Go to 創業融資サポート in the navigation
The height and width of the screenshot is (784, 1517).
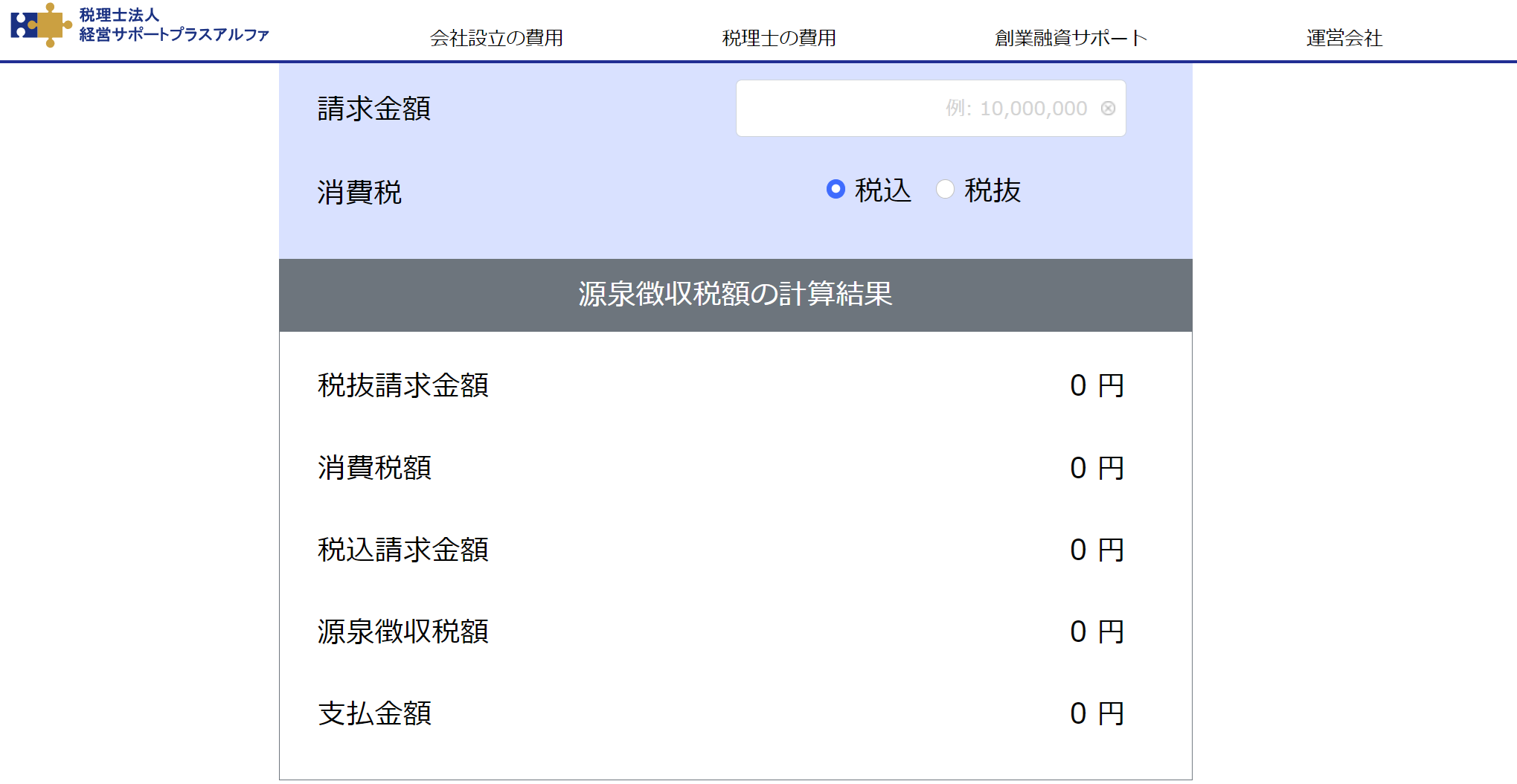click(x=1071, y=38)
